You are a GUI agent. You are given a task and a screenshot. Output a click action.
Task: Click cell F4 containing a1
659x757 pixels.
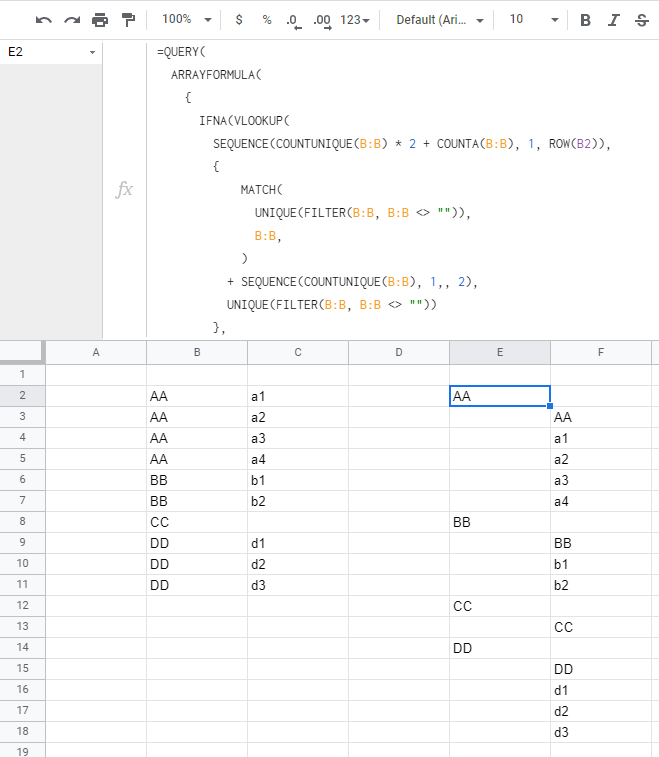pos(601,438)
